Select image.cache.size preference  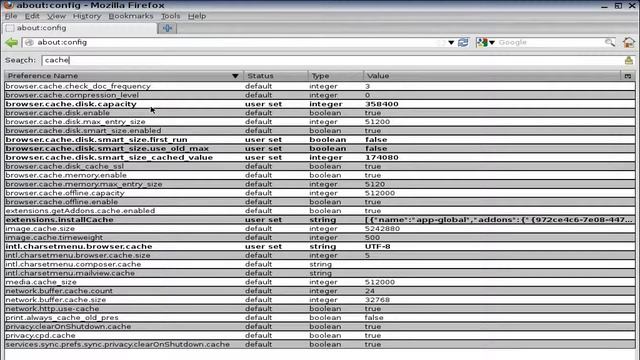point(320,229)
